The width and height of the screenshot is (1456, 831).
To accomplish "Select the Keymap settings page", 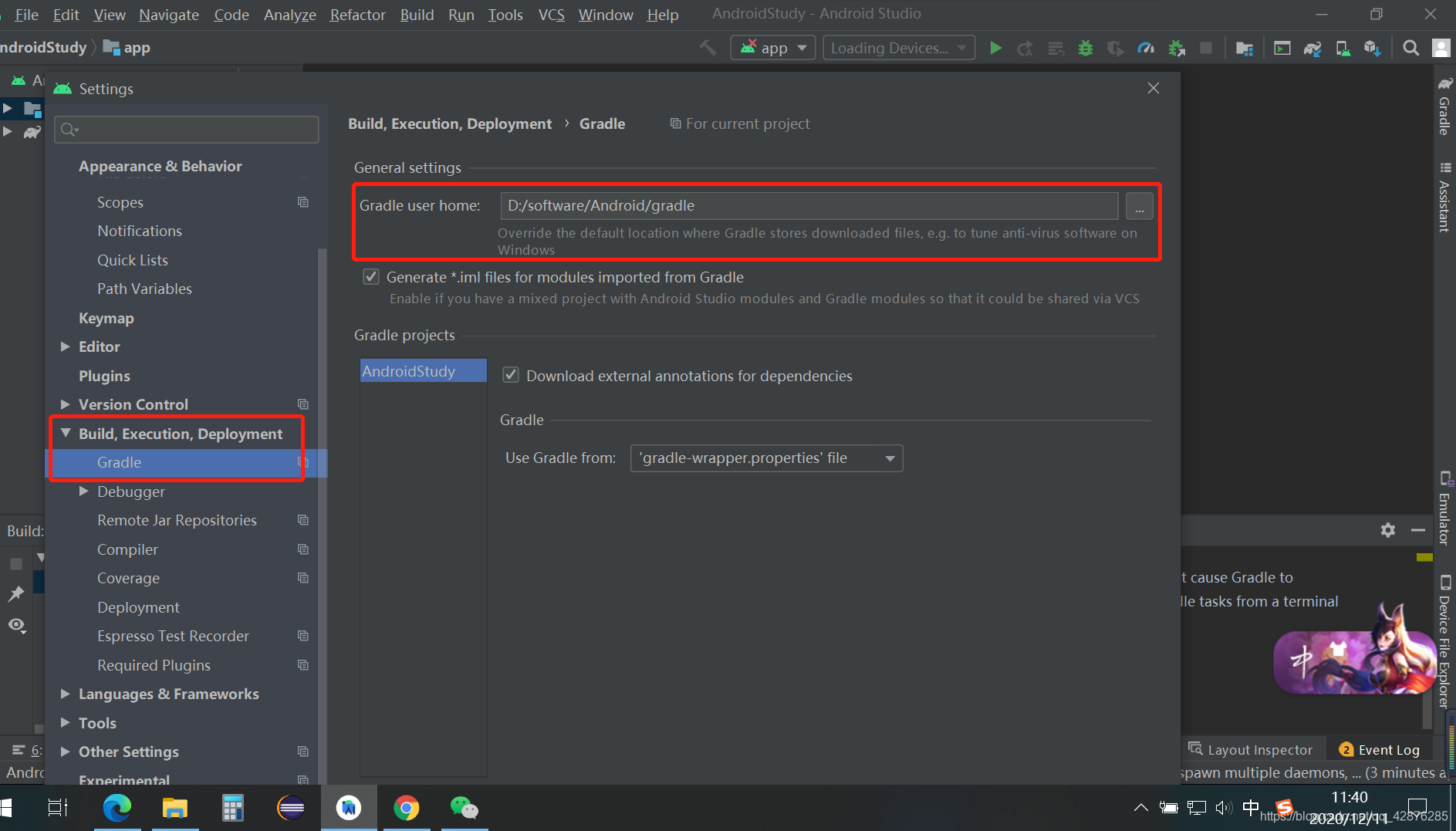I will click(106, 318).
